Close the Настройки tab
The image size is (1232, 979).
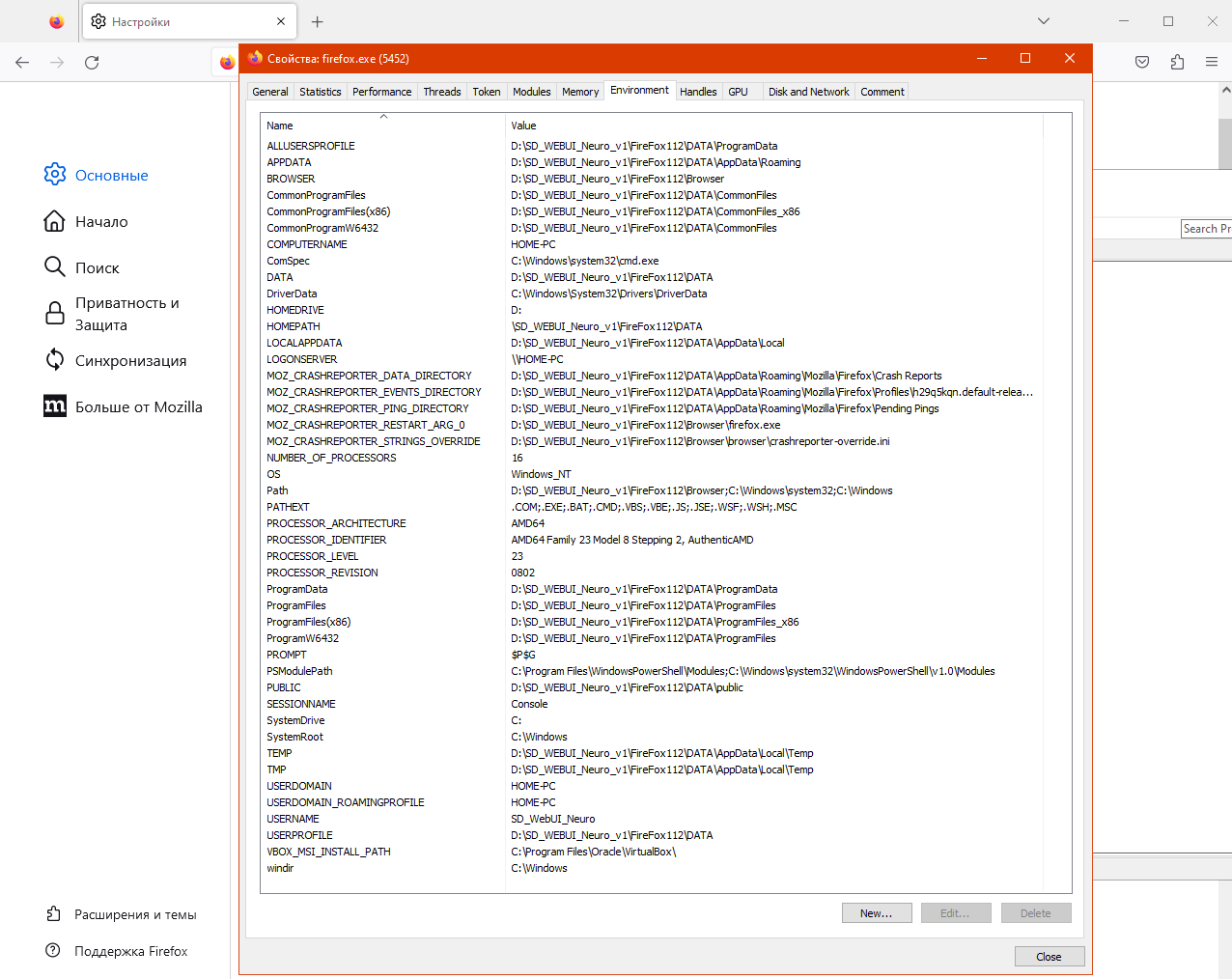[x=281, y=21]
